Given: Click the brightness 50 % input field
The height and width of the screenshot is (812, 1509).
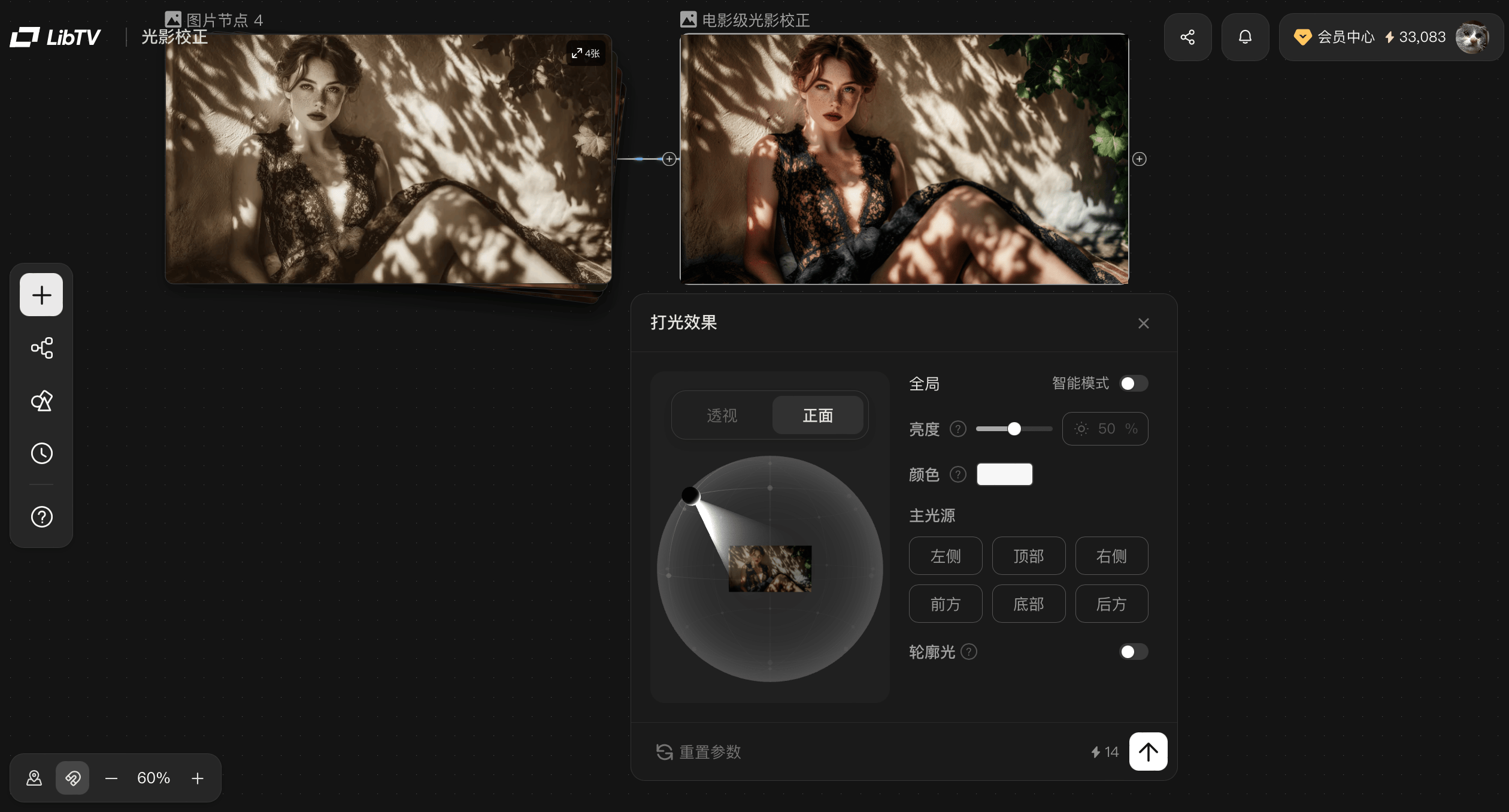Looking at the screenshot, I should coord(1105,429).
